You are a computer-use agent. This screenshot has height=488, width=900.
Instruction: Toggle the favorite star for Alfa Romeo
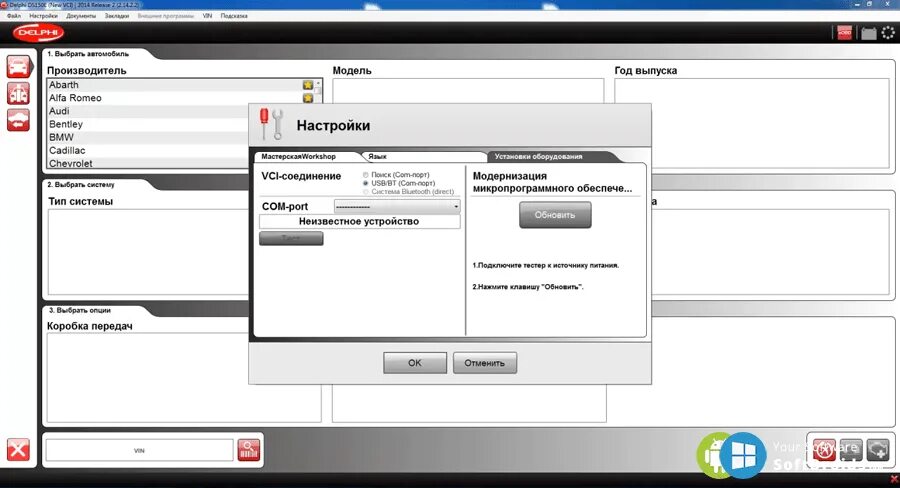[x=308, y=98]
